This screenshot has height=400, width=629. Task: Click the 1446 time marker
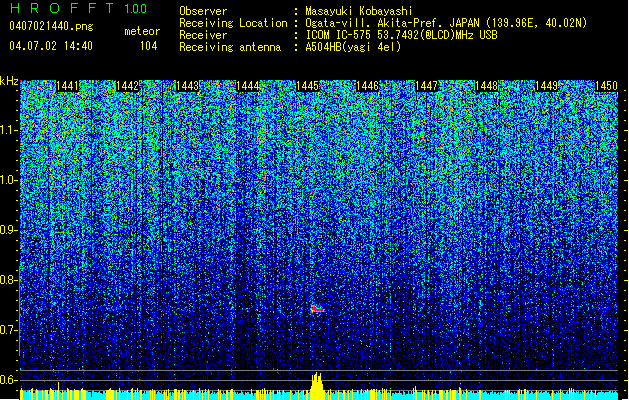367,86
